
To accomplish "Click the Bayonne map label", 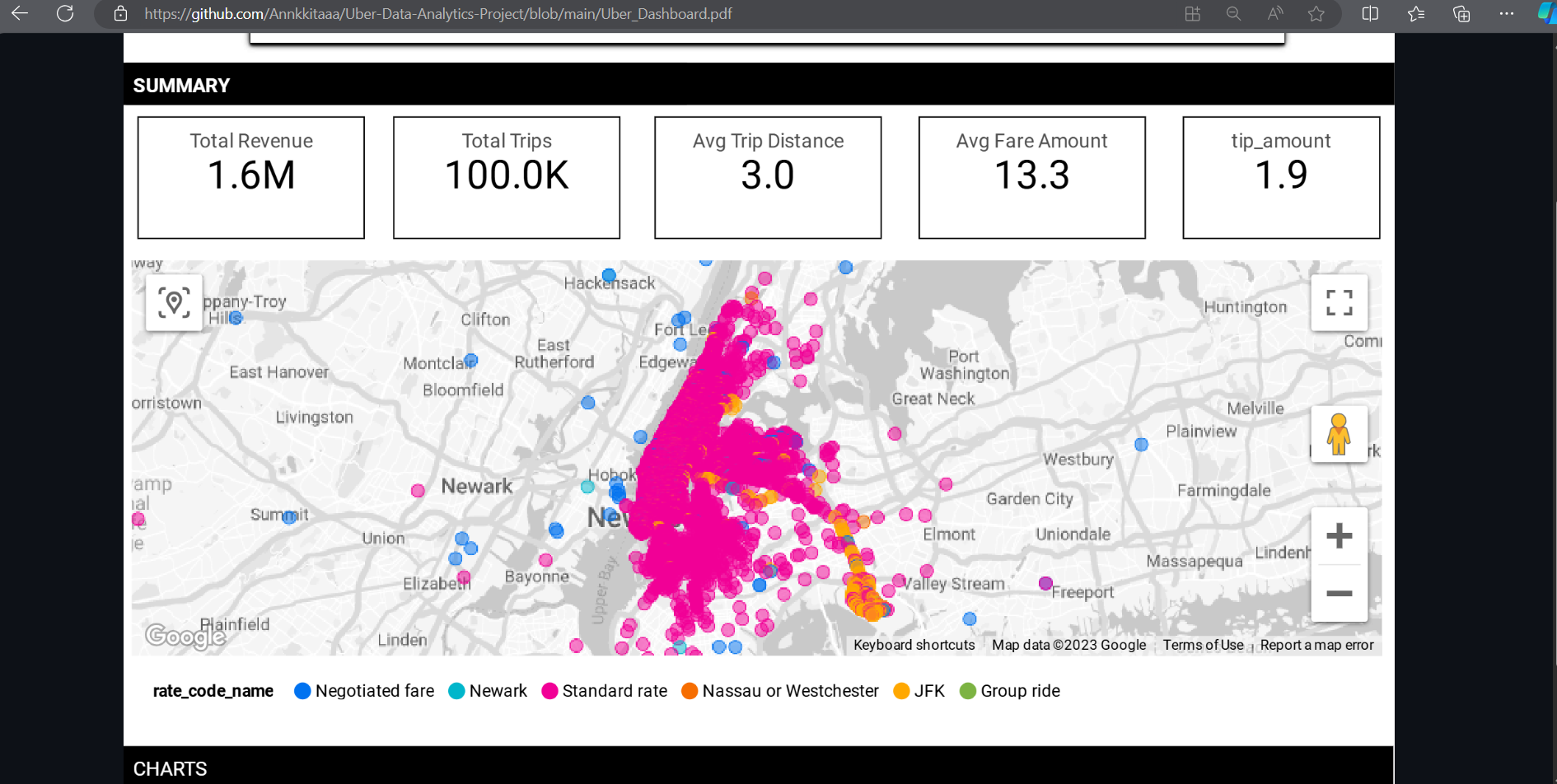I will coord(537,576).
